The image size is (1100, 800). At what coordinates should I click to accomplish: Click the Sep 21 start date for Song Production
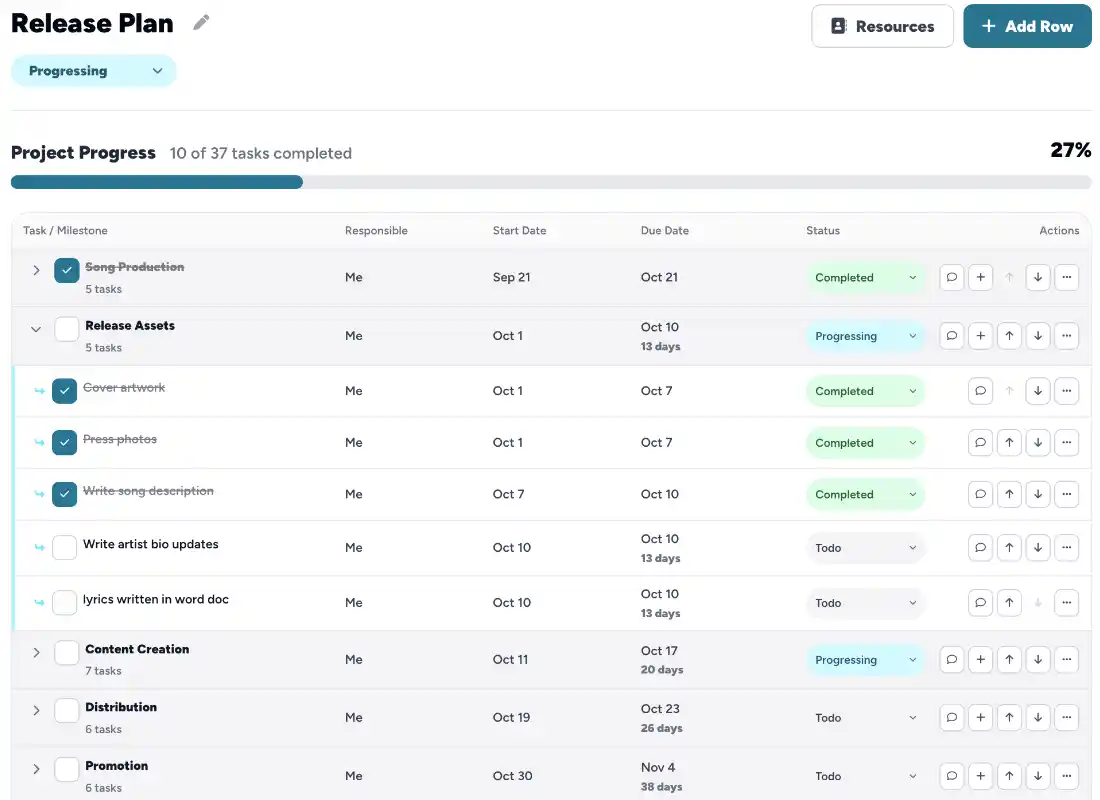click(x=511, y=277)
